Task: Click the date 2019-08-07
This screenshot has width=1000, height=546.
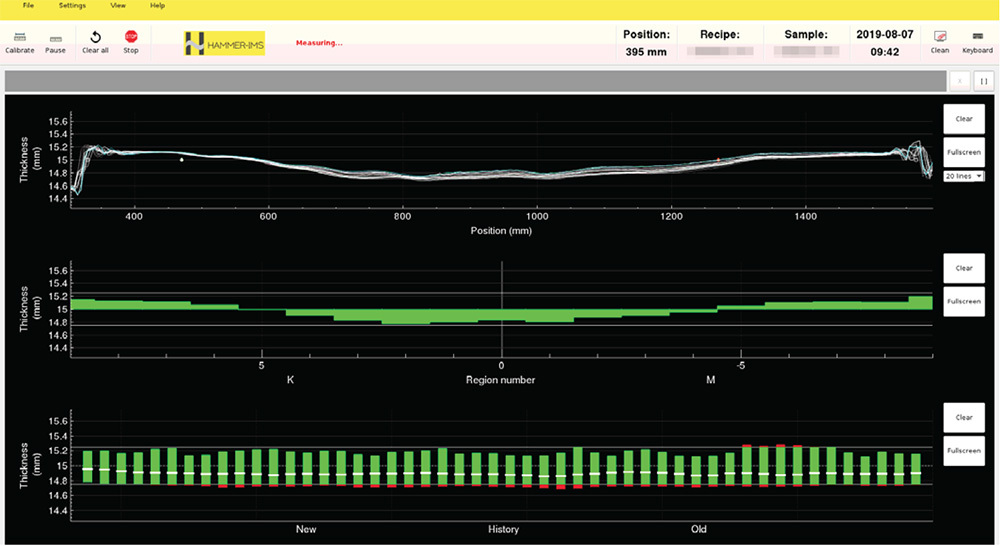Action: 885,34
